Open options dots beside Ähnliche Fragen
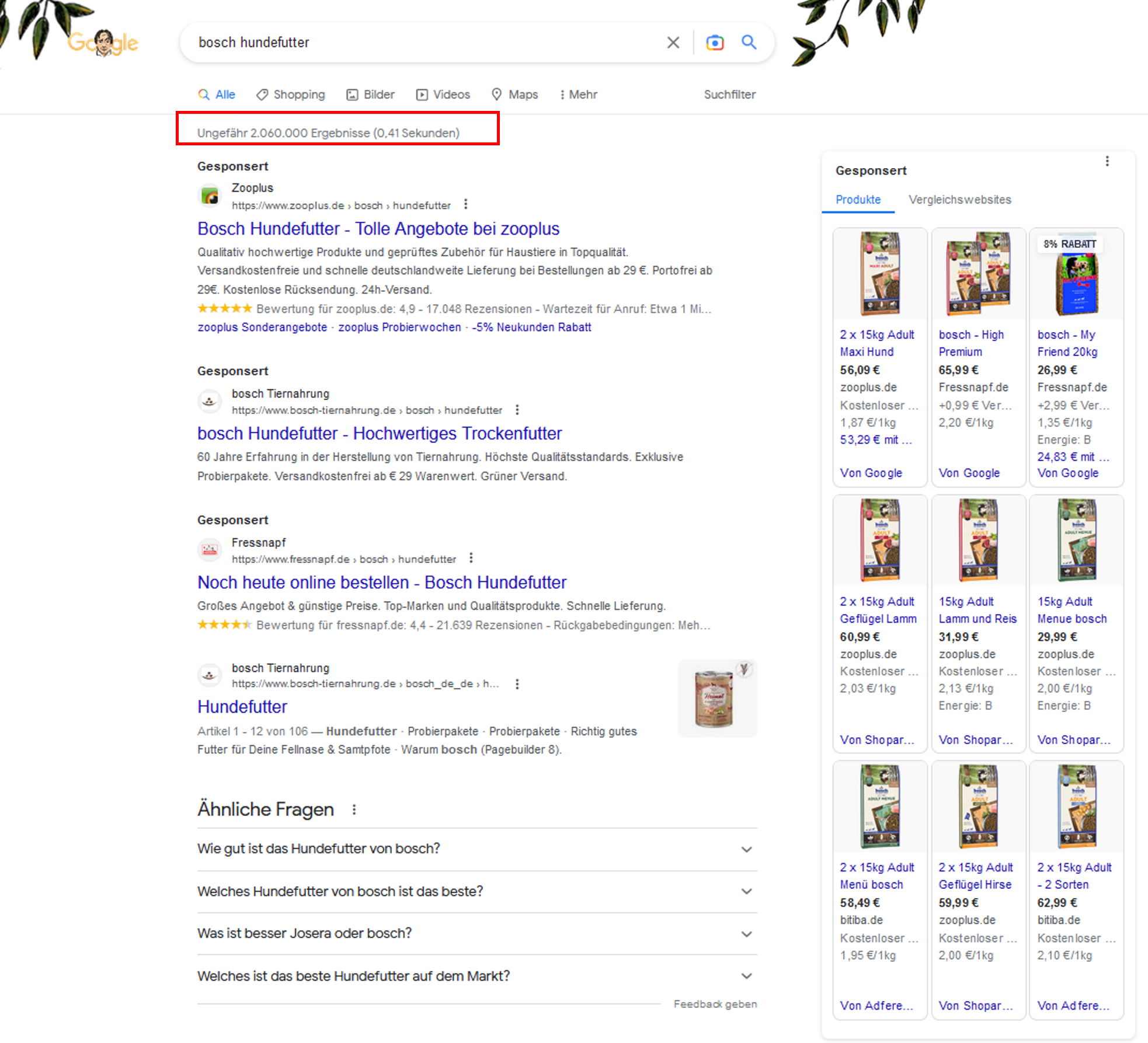Viewport: 1148px width, 1043px height. [354, 810]
